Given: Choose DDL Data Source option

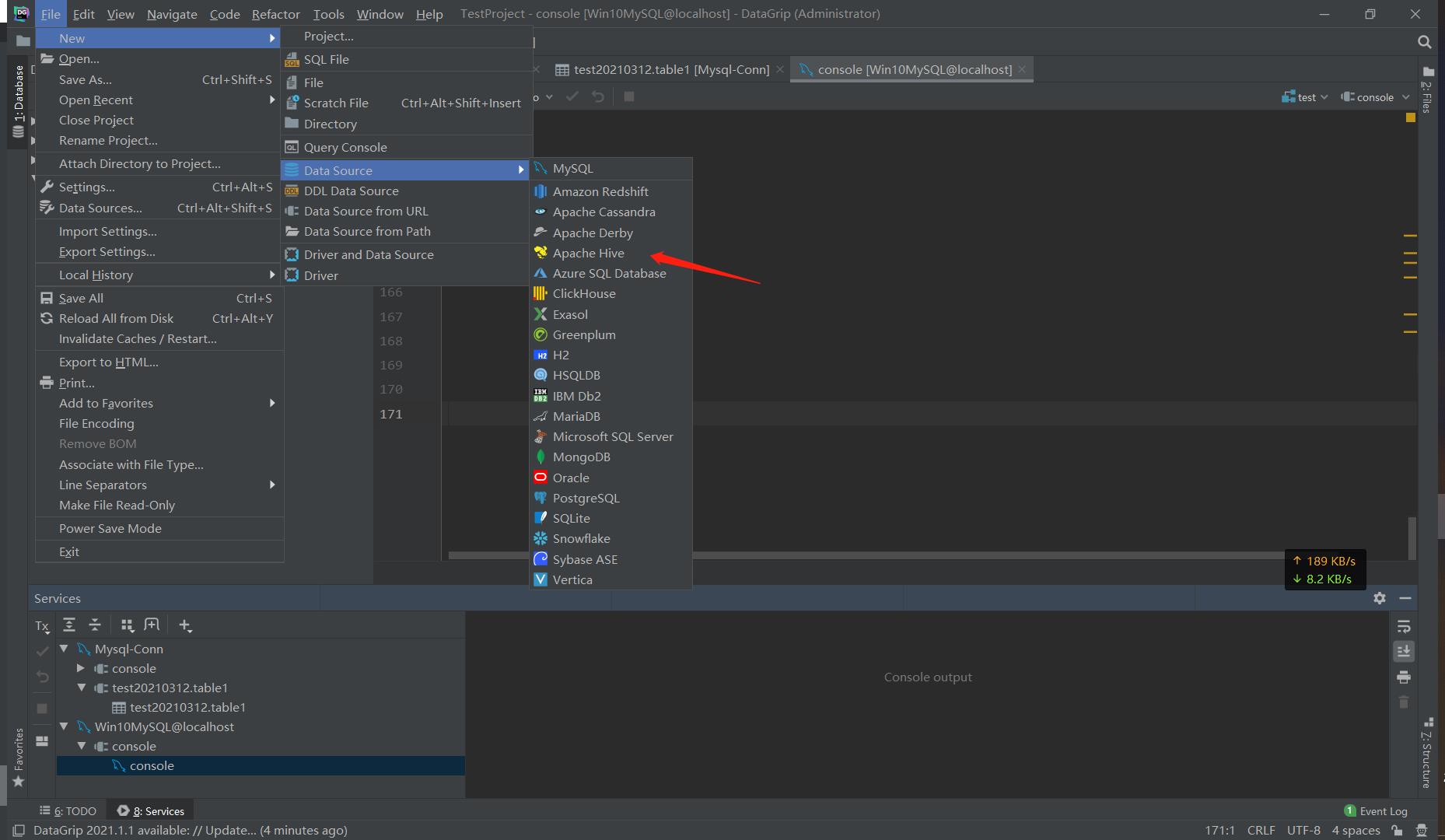Looking at the screenshot, I should point(406,191).
